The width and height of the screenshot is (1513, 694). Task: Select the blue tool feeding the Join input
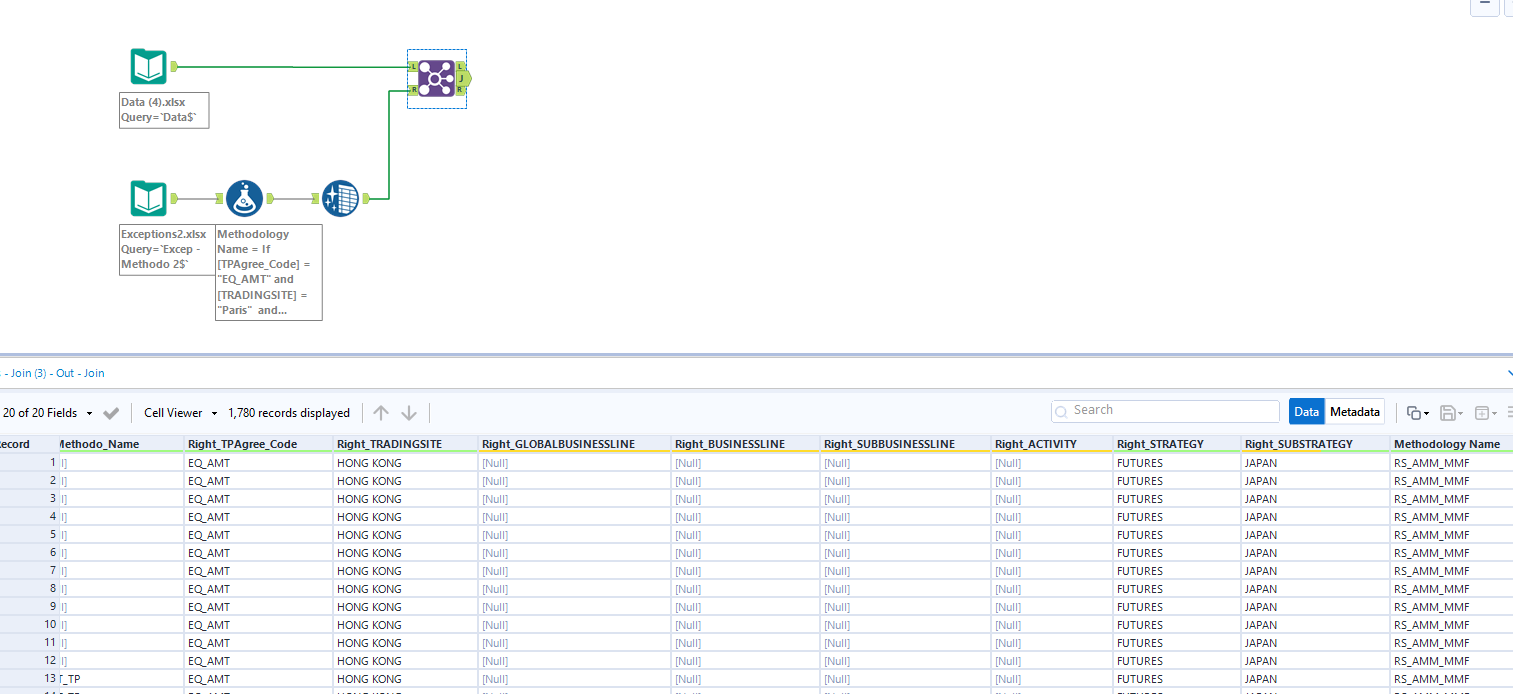(340, 198)
